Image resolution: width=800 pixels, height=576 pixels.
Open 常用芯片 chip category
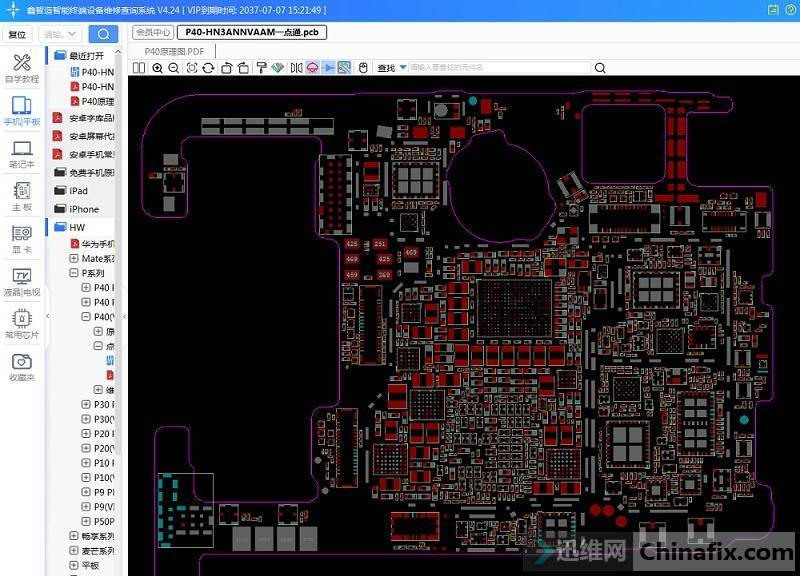click(x=21, y=324)
